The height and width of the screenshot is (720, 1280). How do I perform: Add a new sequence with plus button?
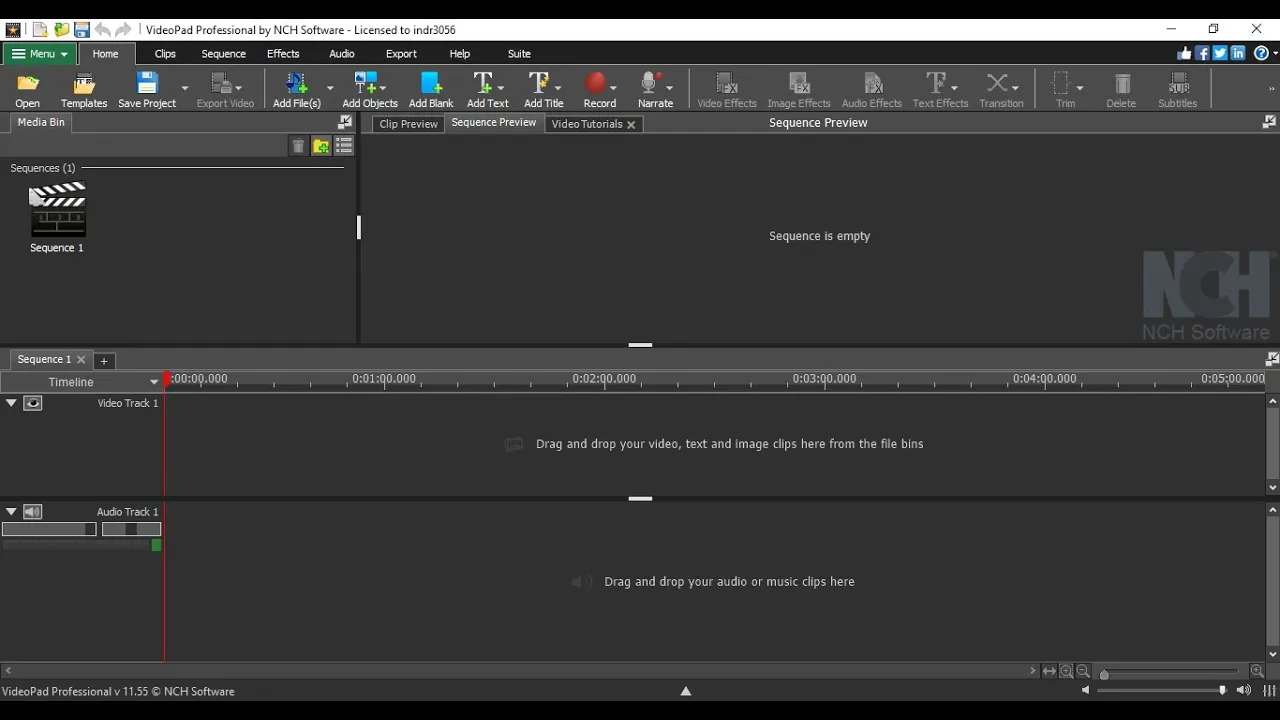[104, 361]
